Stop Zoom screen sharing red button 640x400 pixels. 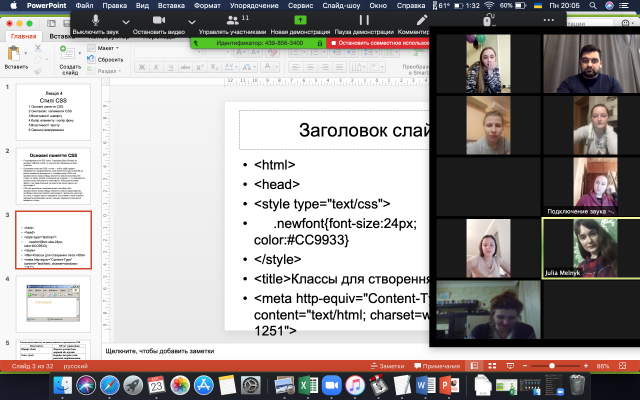[x=378, y=43]
